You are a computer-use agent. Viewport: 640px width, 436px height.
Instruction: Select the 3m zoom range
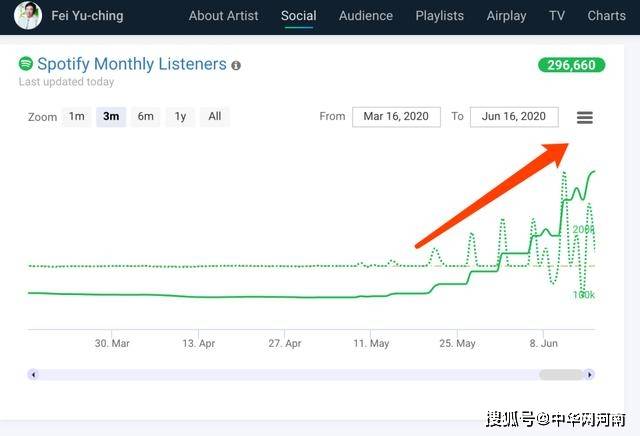pos(111,117)
